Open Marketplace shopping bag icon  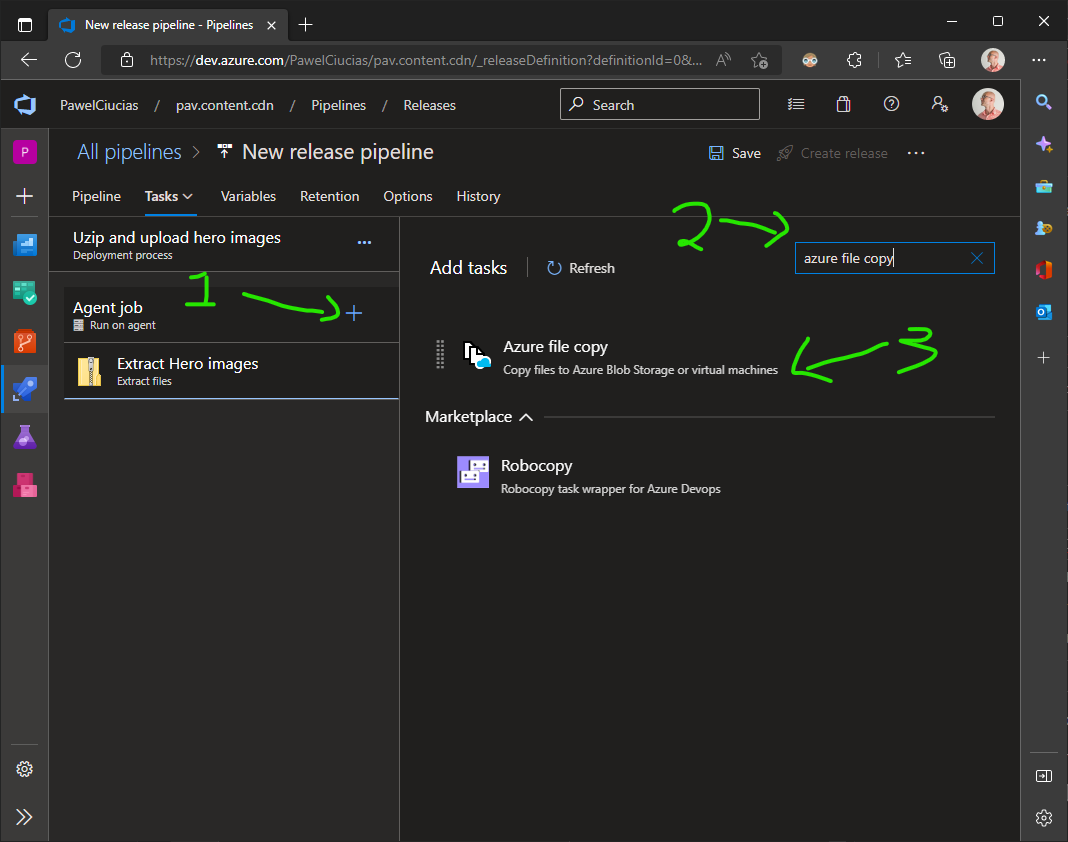coord(843,104)
